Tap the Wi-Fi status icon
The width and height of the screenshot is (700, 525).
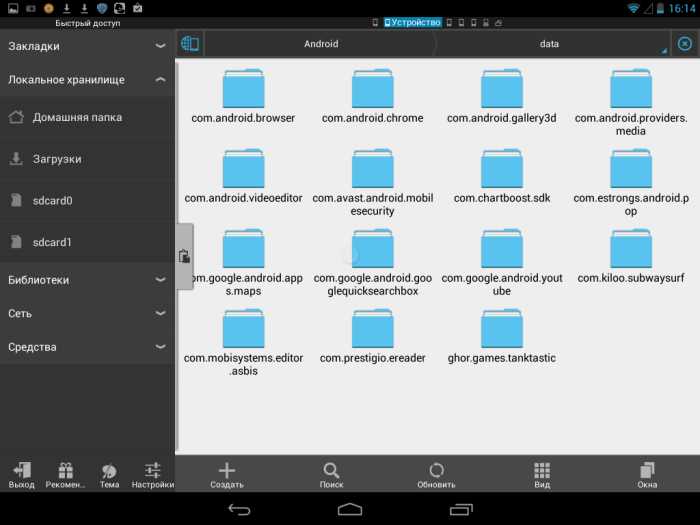[x=633, y=8]
